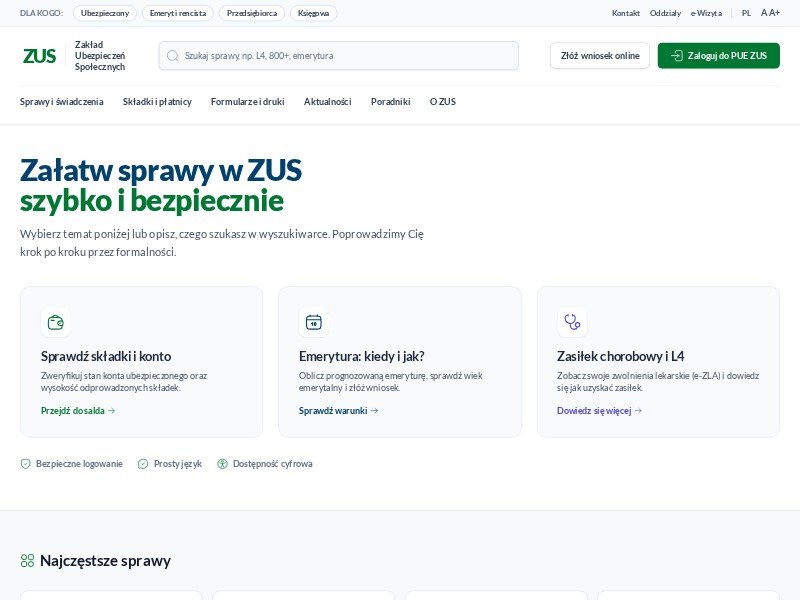Go to Formularze i druki
The height and width of the screenshot is (600, 800).
tap(248, 102)
